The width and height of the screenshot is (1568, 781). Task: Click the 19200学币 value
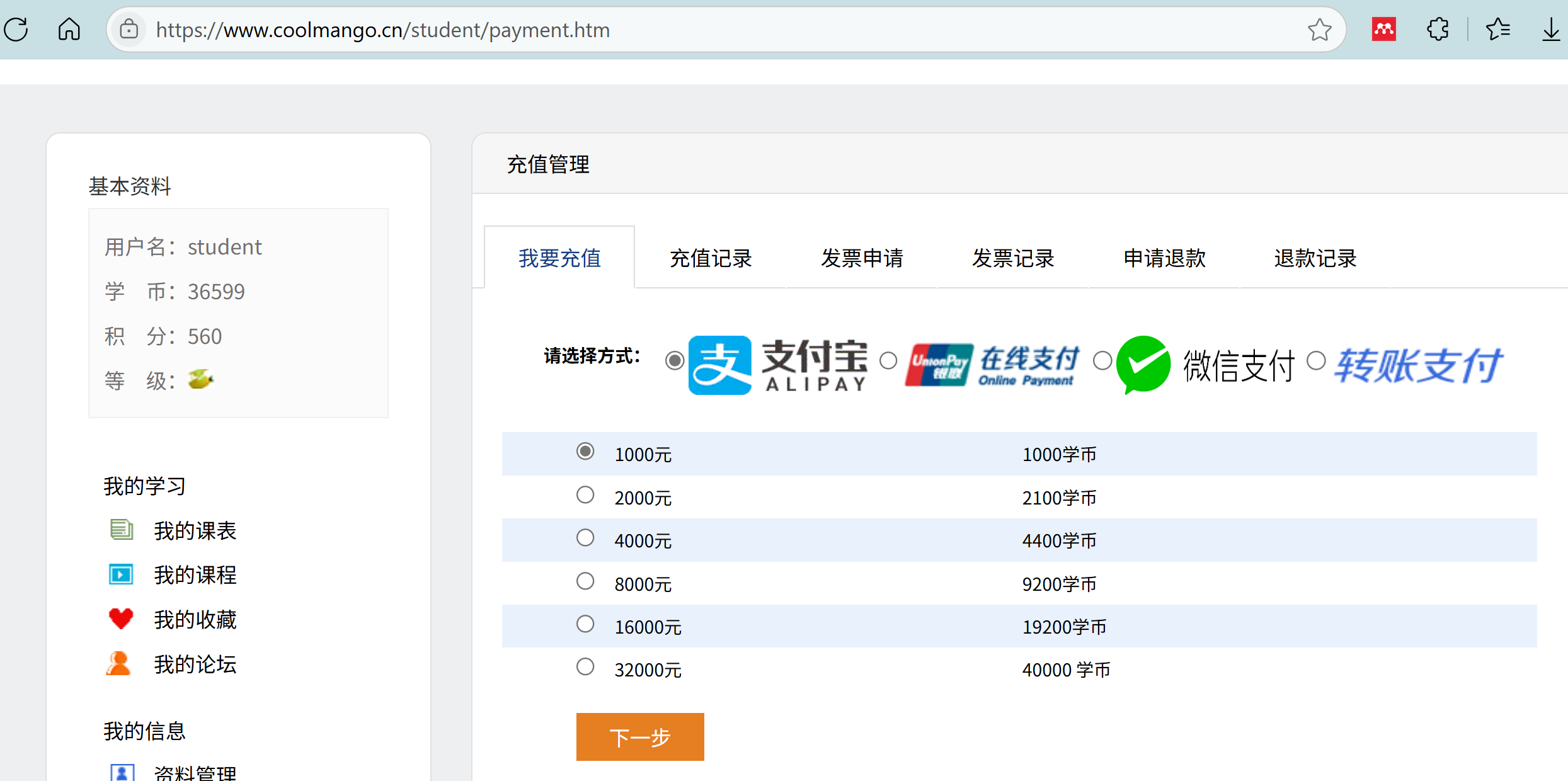click(x=1064, y=627)
